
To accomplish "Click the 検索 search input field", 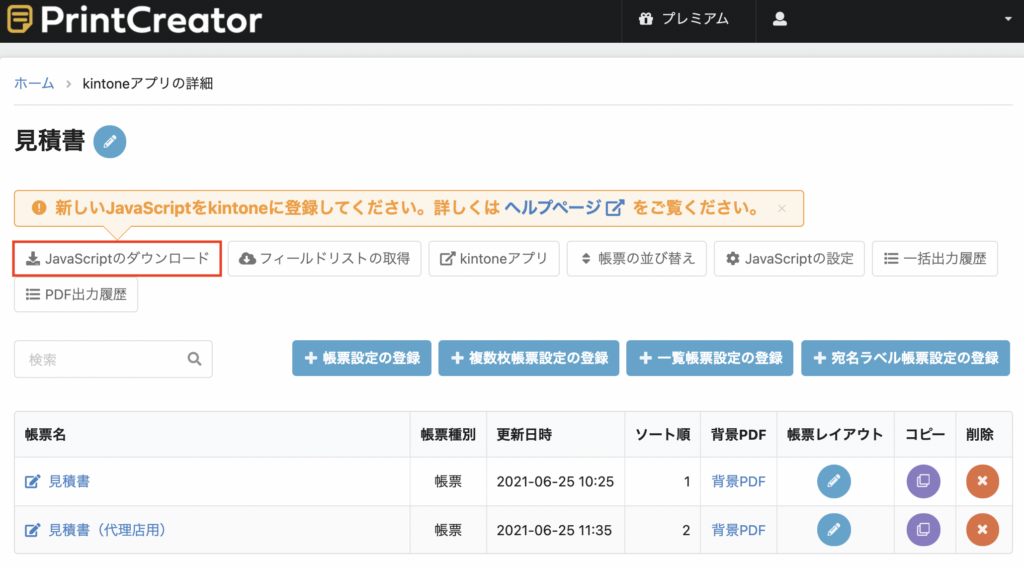I will click(x=113, y=359).
